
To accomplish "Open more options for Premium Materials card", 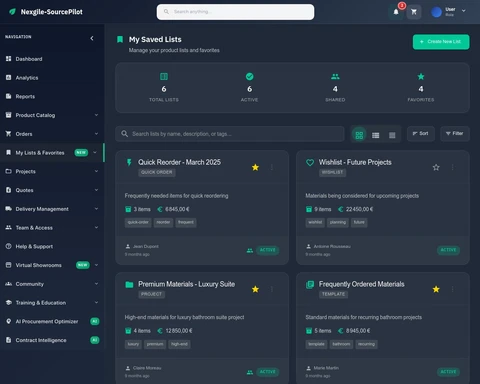I will point(272,289).
